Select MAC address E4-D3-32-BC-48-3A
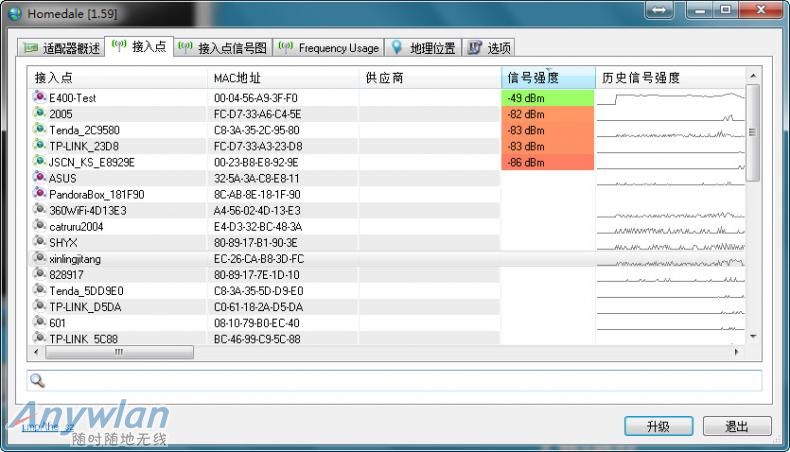790x452 pixels. [257, 227]
